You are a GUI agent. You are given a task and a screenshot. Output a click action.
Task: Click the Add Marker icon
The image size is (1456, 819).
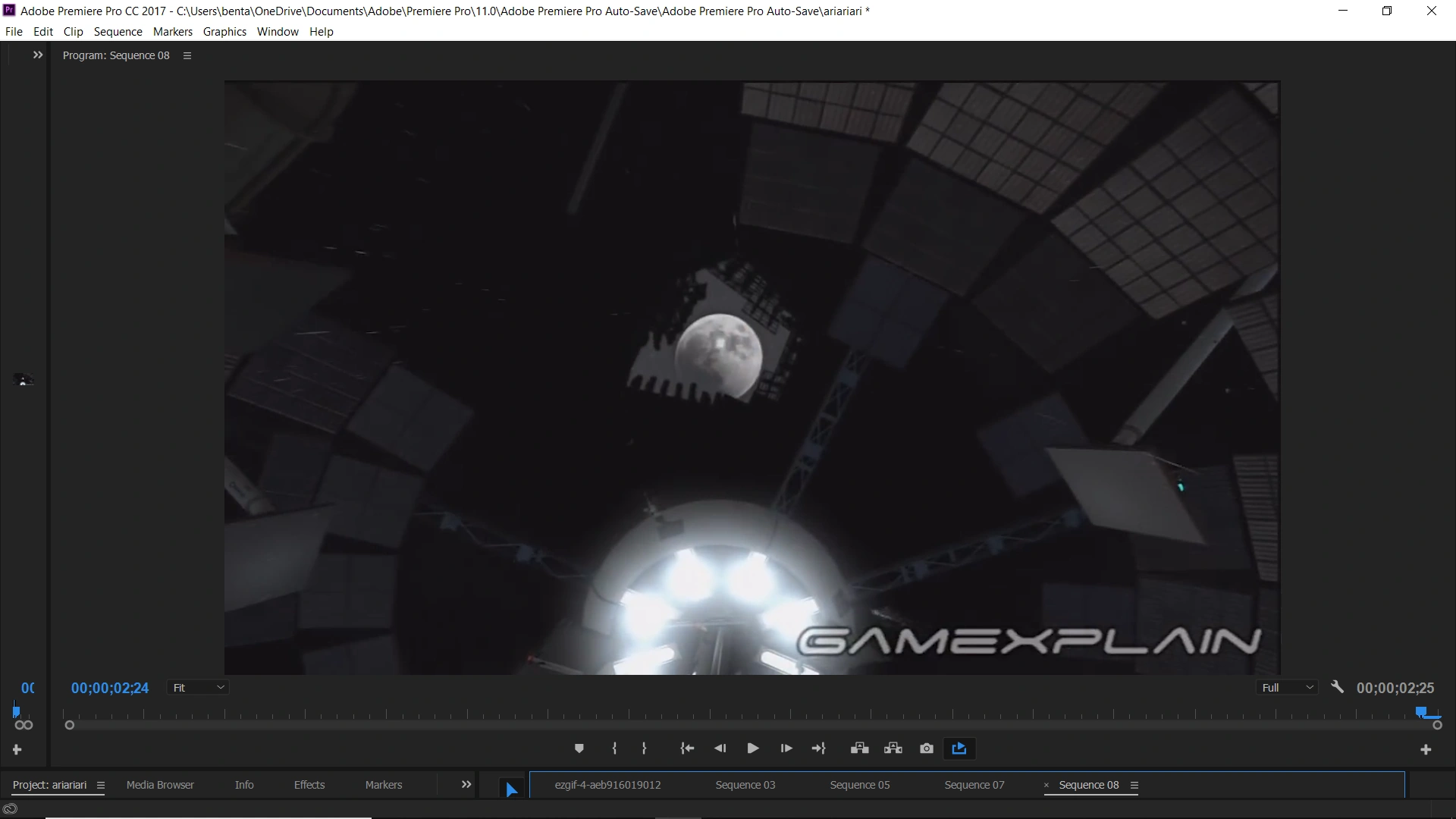pyautogui.click(x=579, y=748)
